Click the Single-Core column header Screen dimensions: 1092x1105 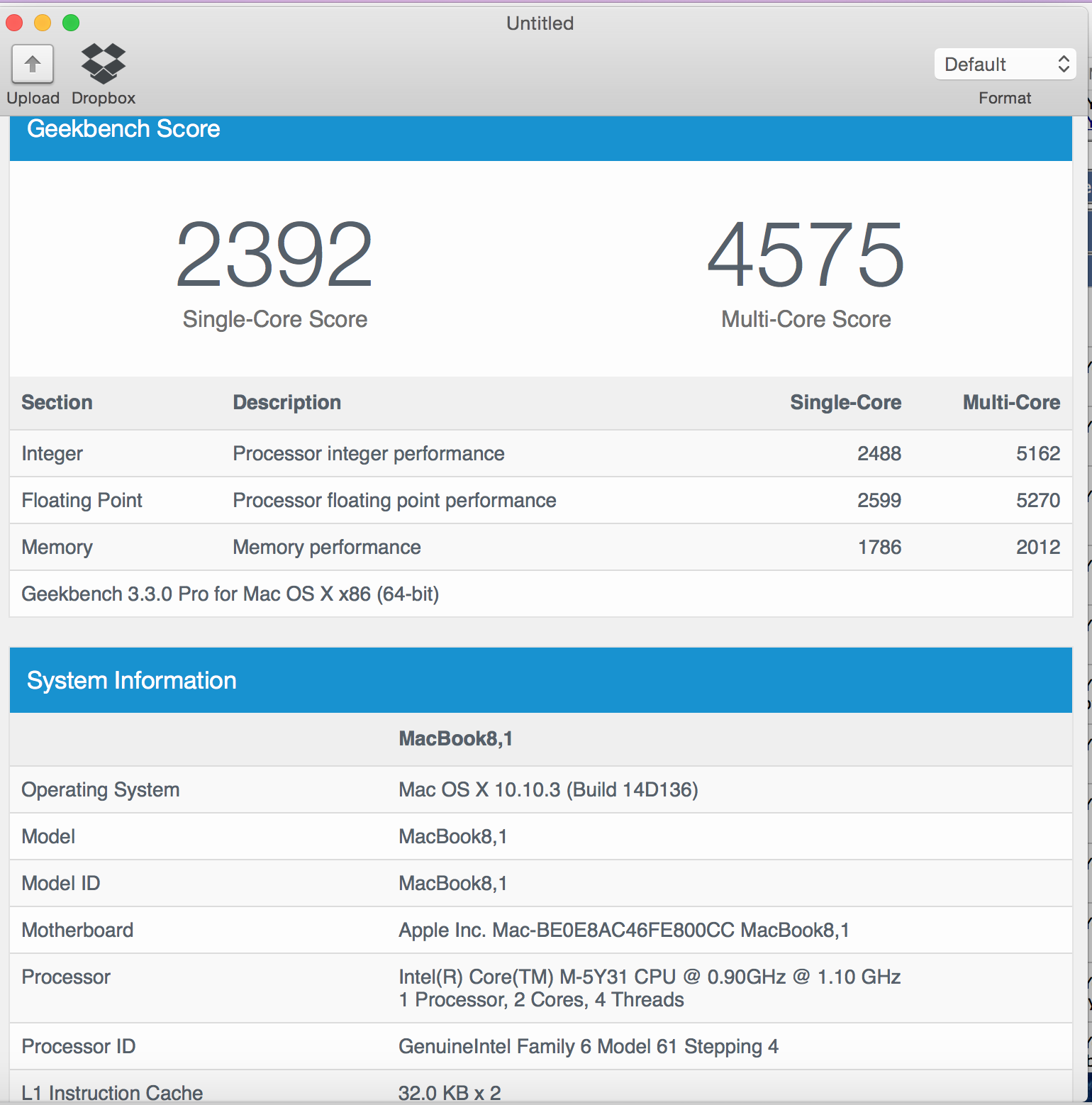[x=846, y=402]
